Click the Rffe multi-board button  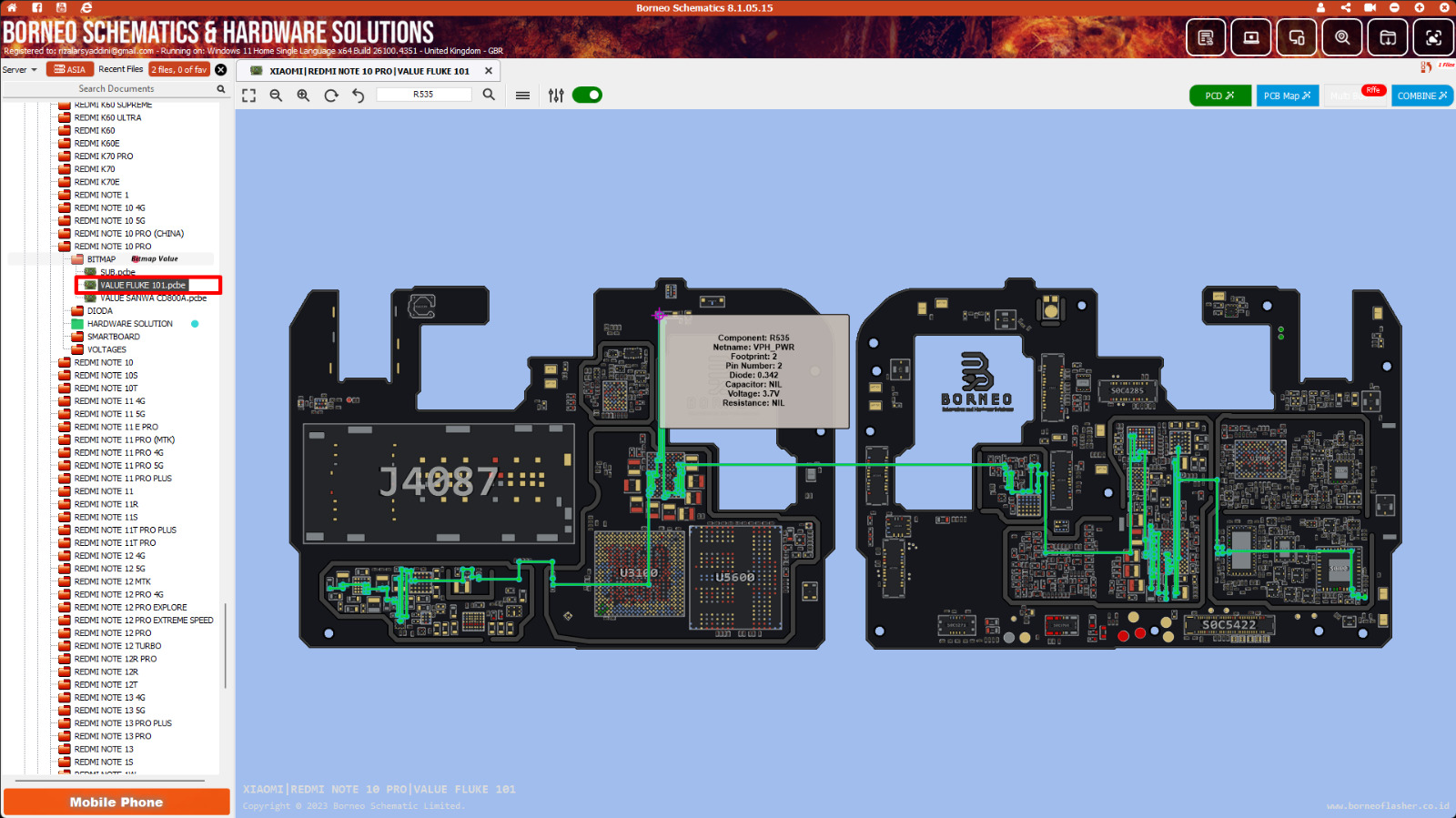[x=1355, y=96]
